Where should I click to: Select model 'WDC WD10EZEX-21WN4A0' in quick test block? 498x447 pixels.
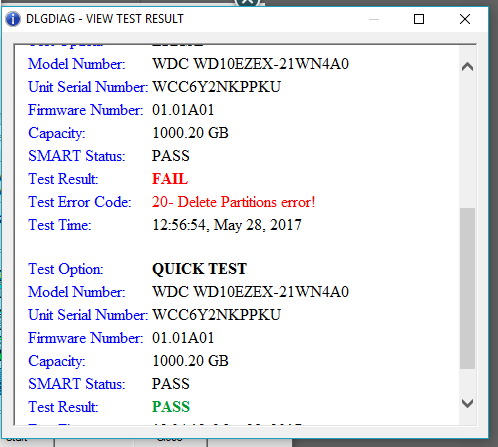(250, 292)
